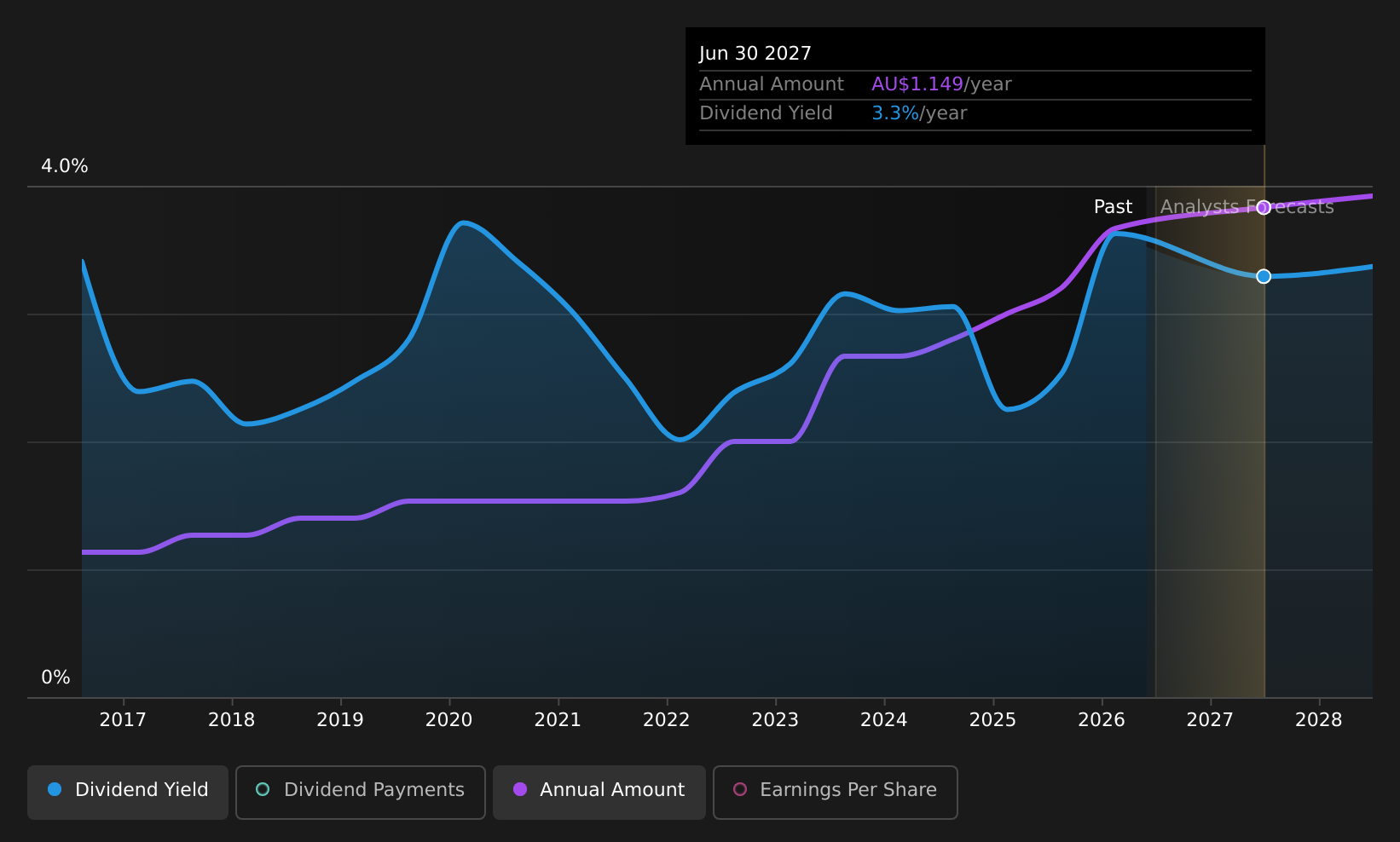Select the 2026 x-axis label

click(1102, 720)
